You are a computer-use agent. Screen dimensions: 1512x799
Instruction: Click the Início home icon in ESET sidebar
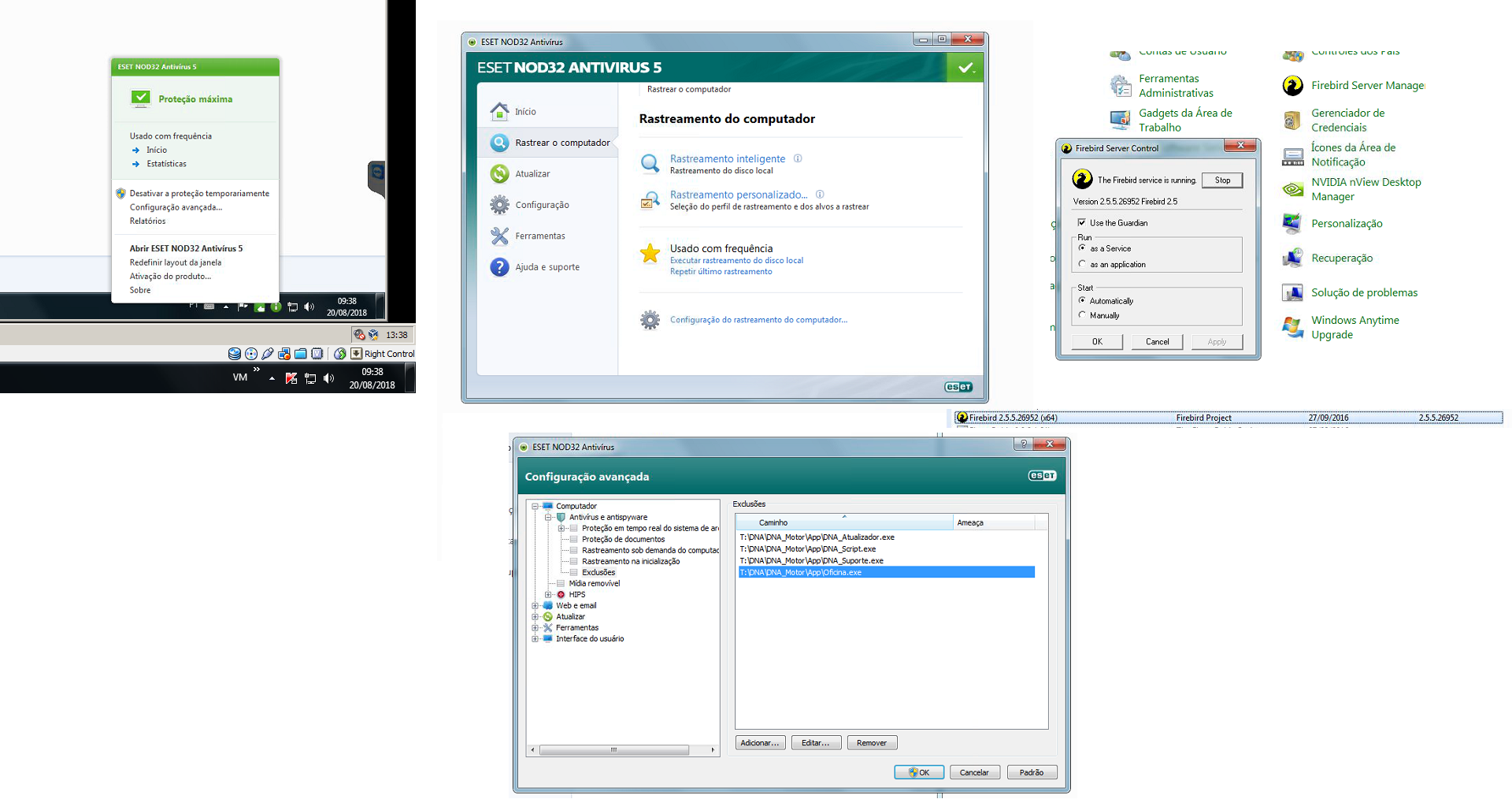click(x=499, y=112)
